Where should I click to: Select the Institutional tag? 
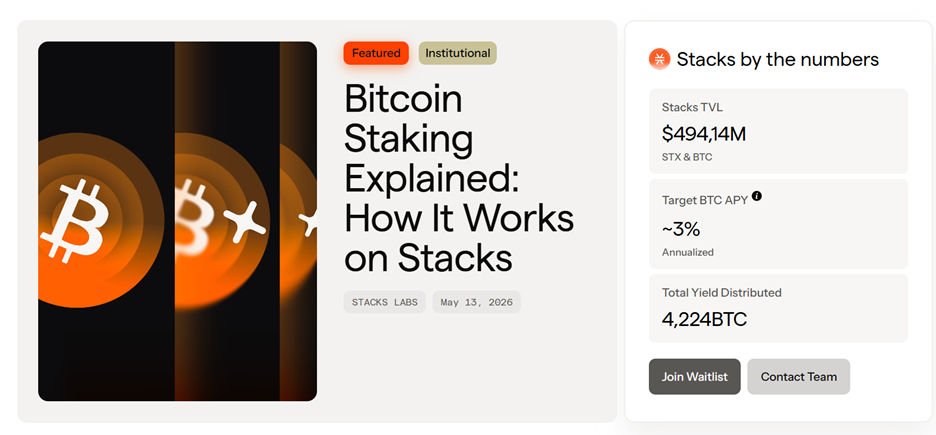pos(458,53)
